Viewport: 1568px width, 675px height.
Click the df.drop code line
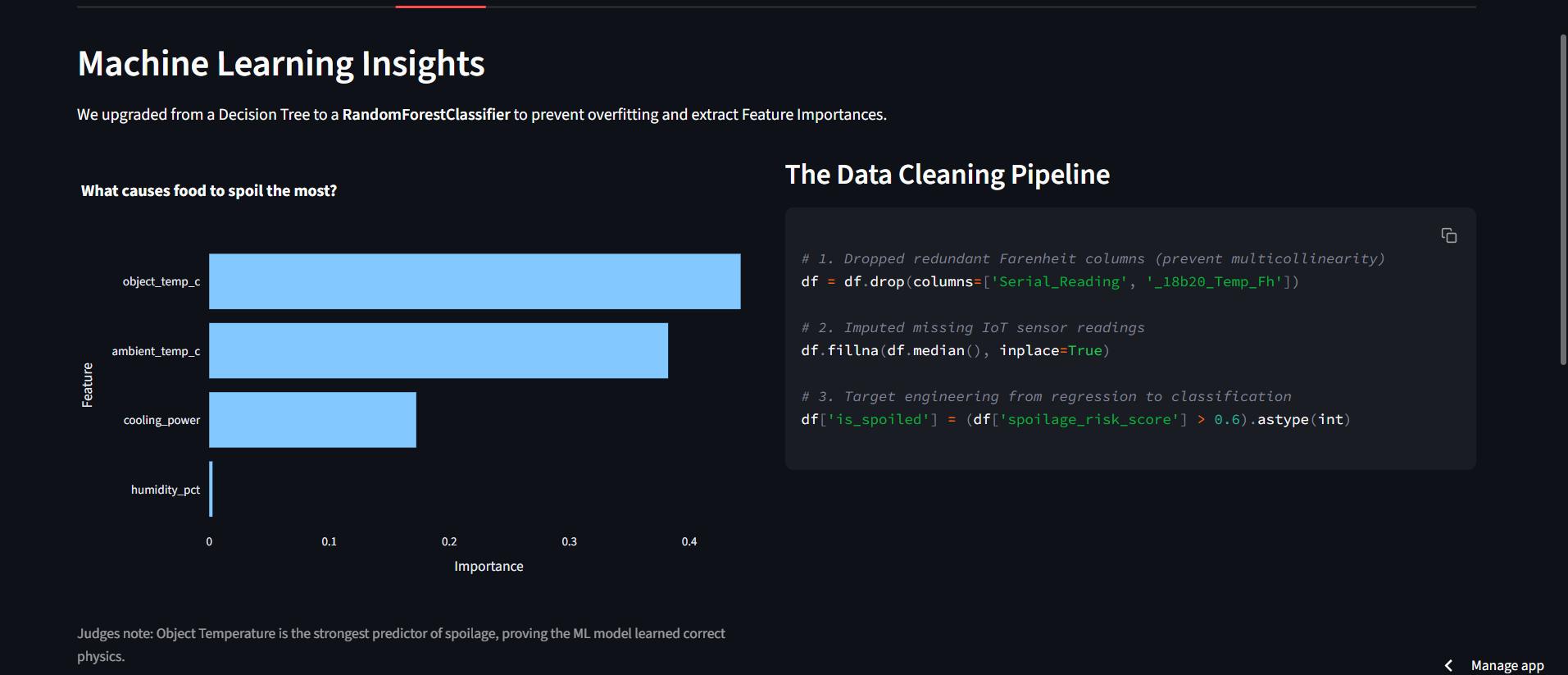pyautogui.click(x=1049, y=281)
